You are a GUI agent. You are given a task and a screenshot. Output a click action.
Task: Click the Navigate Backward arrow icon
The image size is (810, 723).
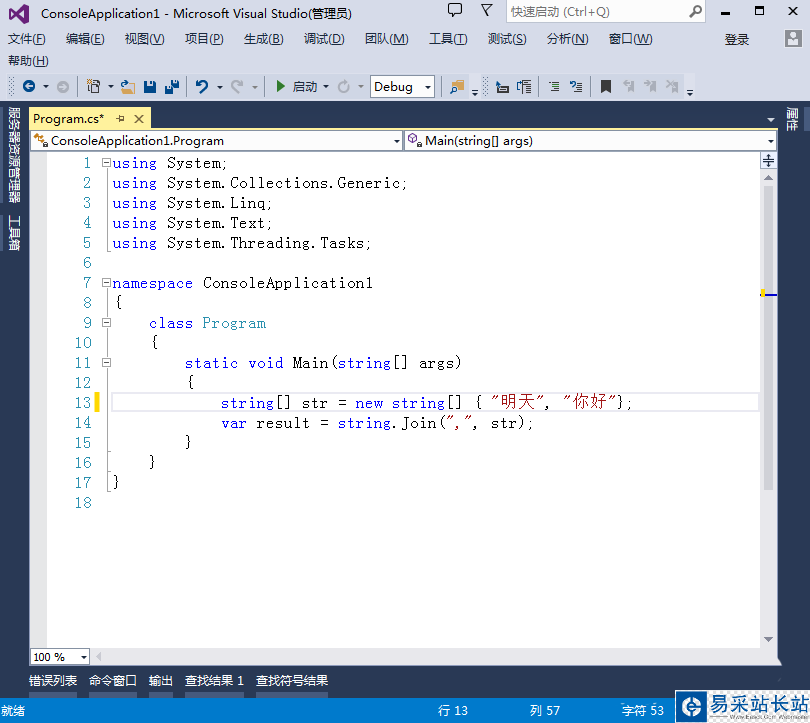pos(29,86)
